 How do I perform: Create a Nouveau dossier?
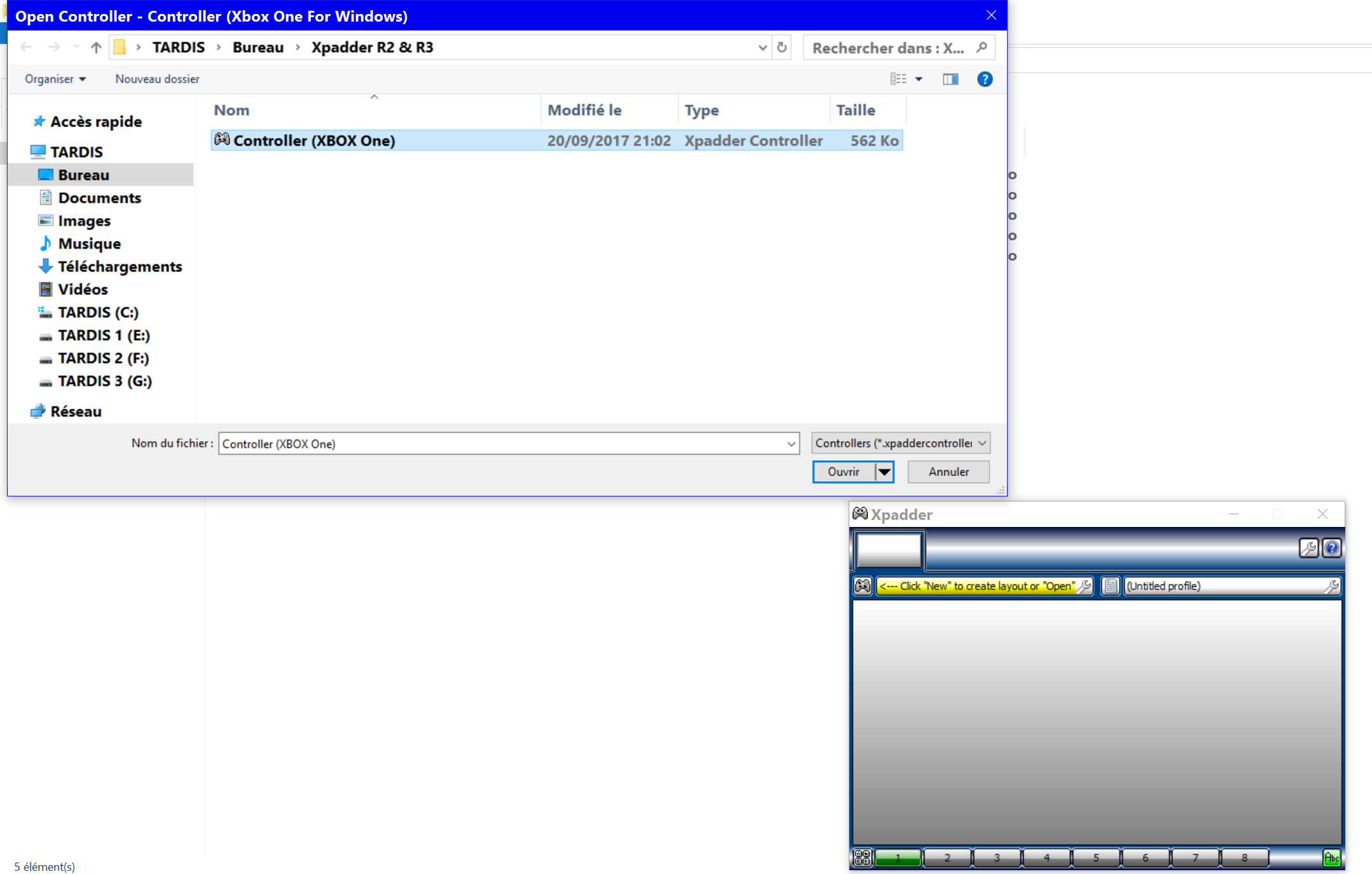(x=157, y=79)
